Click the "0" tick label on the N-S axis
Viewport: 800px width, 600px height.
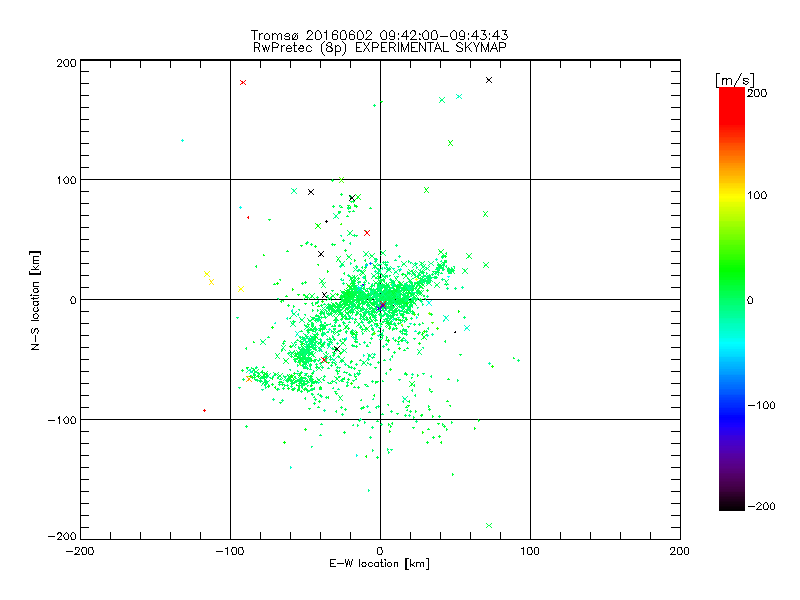[x=73, y=300]
